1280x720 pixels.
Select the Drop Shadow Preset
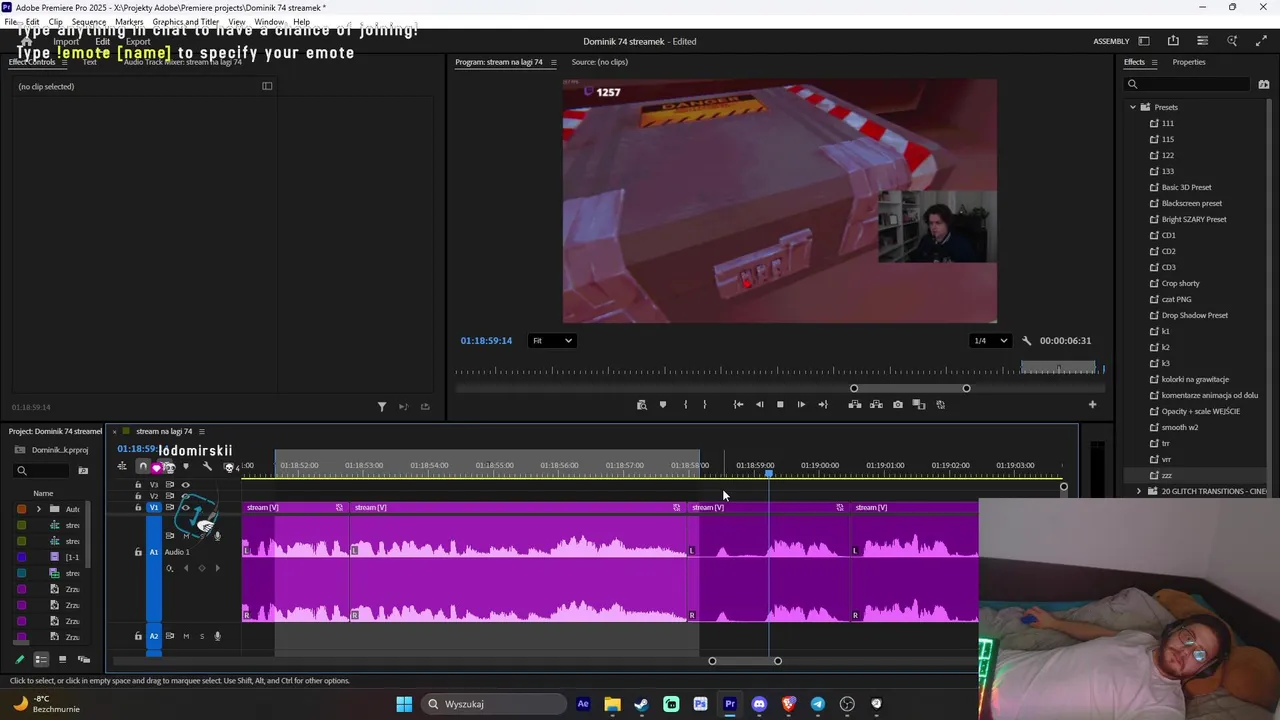tap(1195, 315)
